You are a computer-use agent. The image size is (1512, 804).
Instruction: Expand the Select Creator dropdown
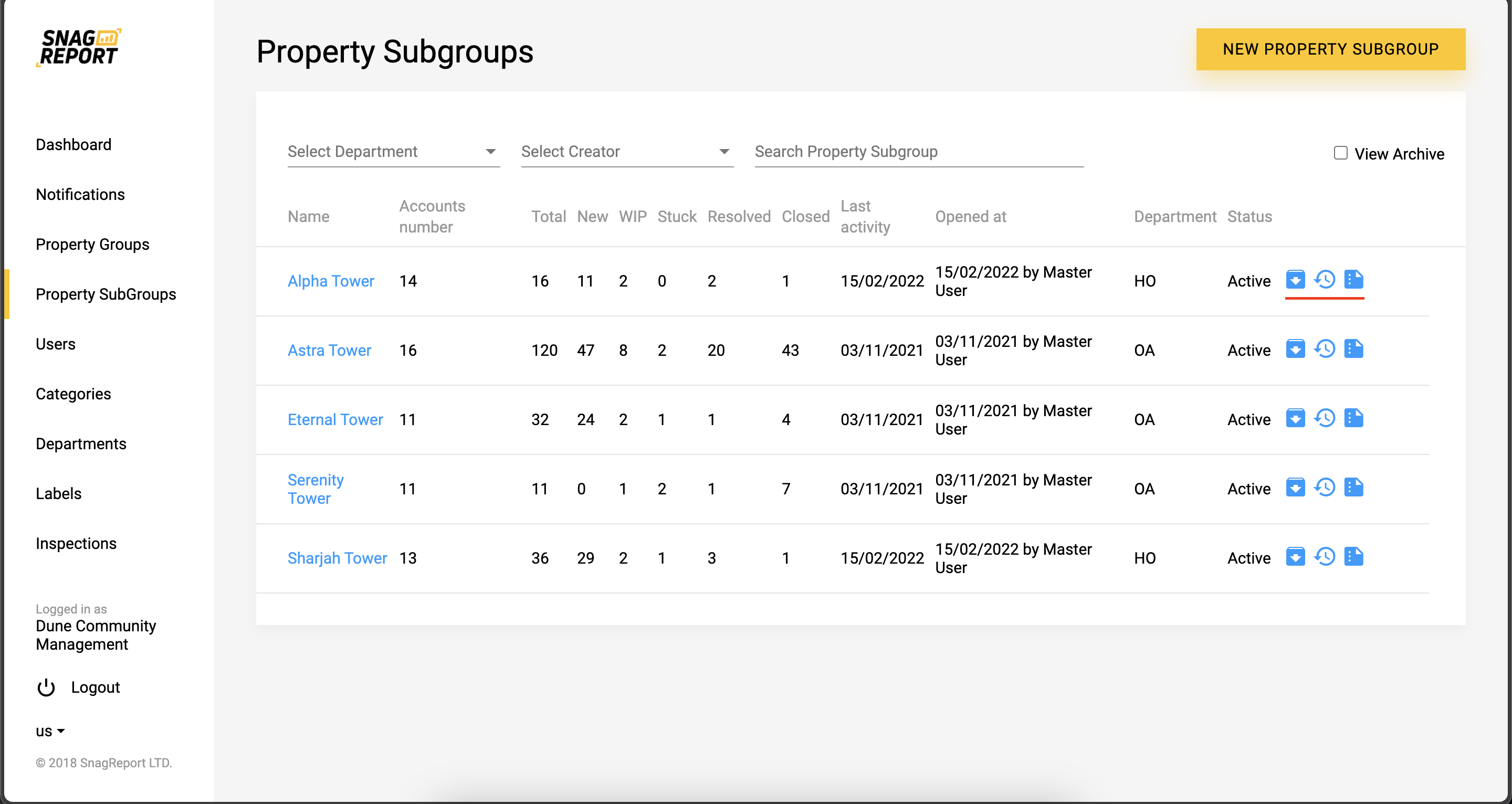[x=627, y=152]
